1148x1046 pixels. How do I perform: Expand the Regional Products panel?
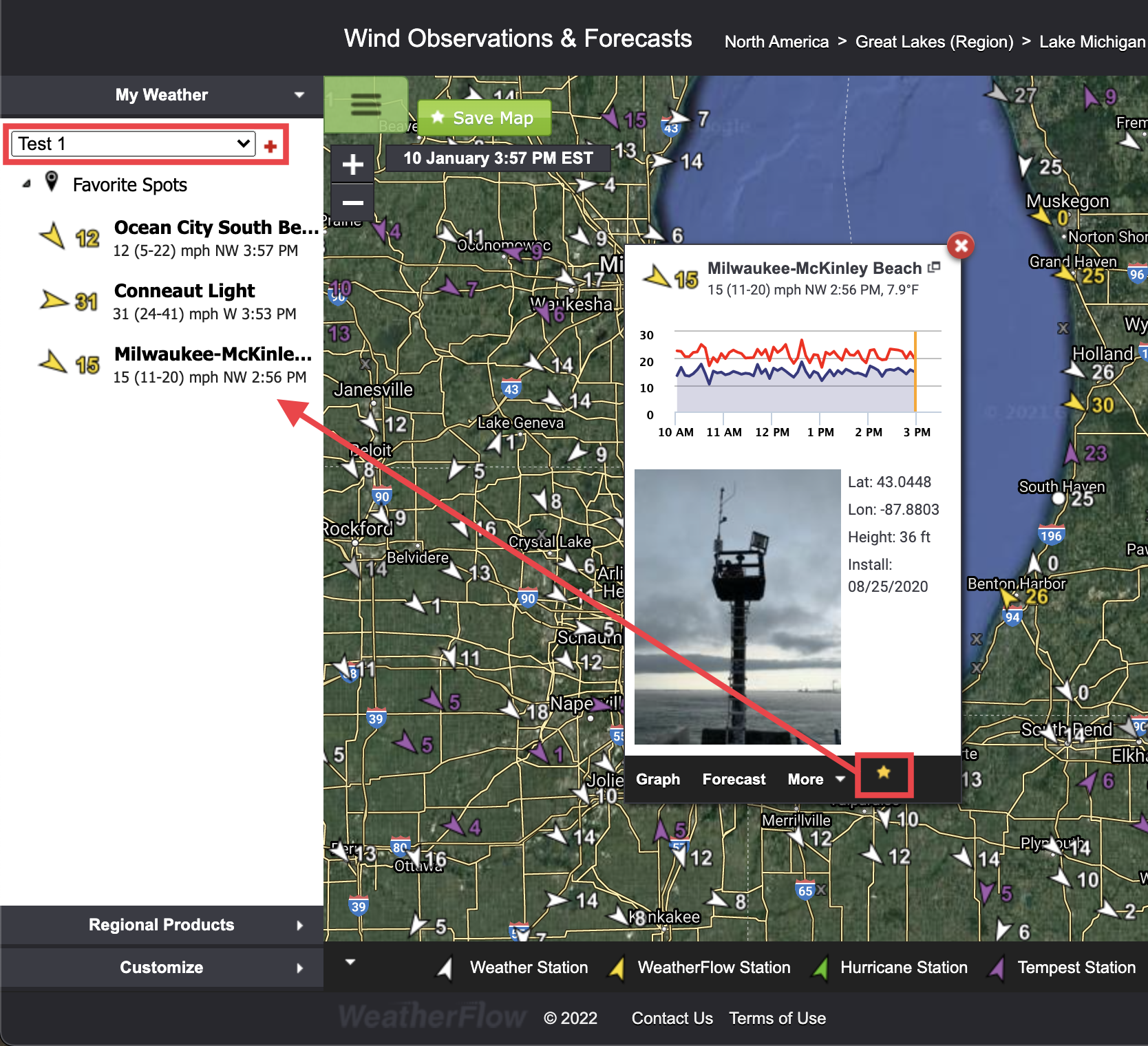coord(162,925)
